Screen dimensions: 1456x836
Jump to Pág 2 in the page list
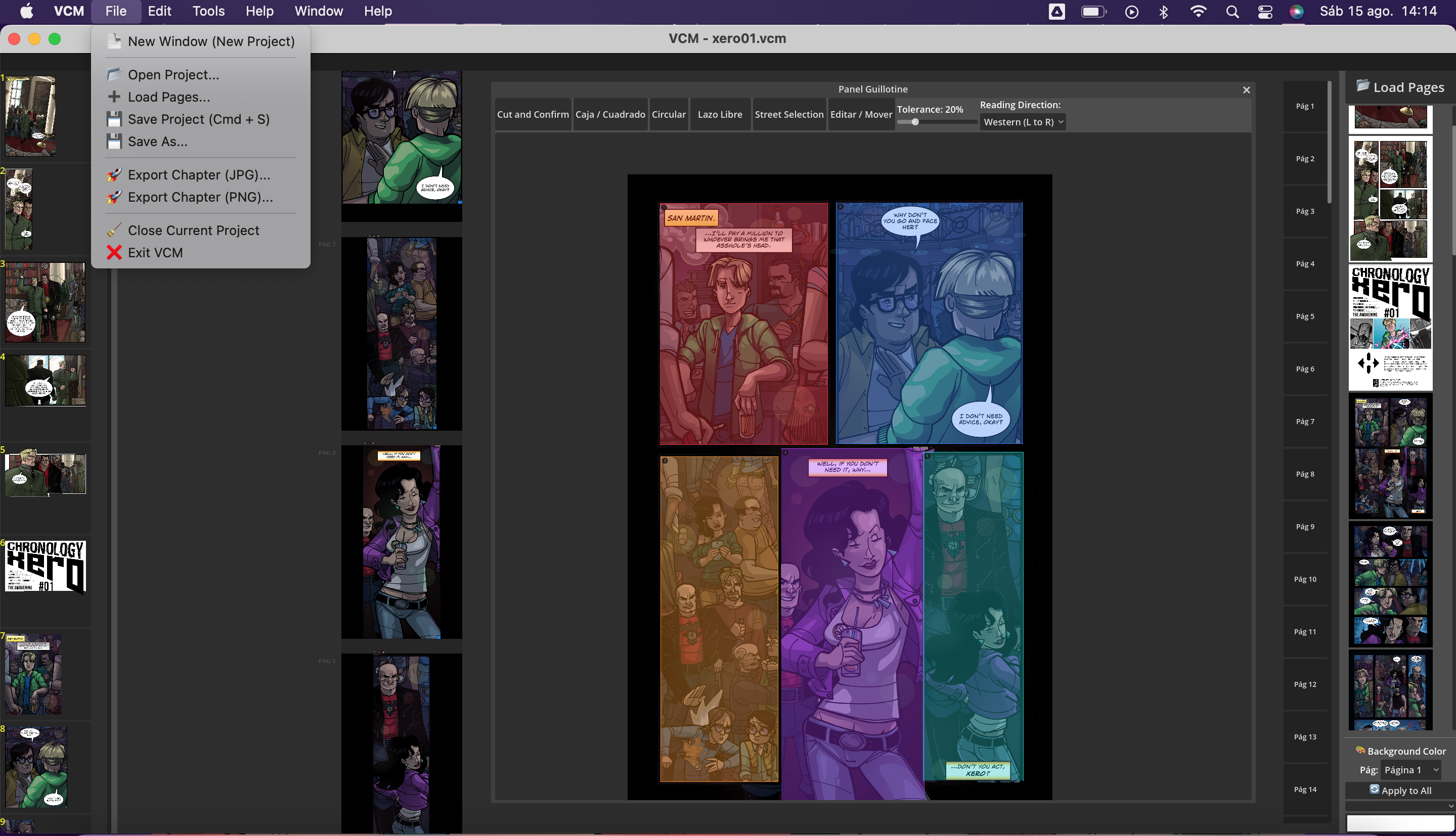click(1305, 159)
